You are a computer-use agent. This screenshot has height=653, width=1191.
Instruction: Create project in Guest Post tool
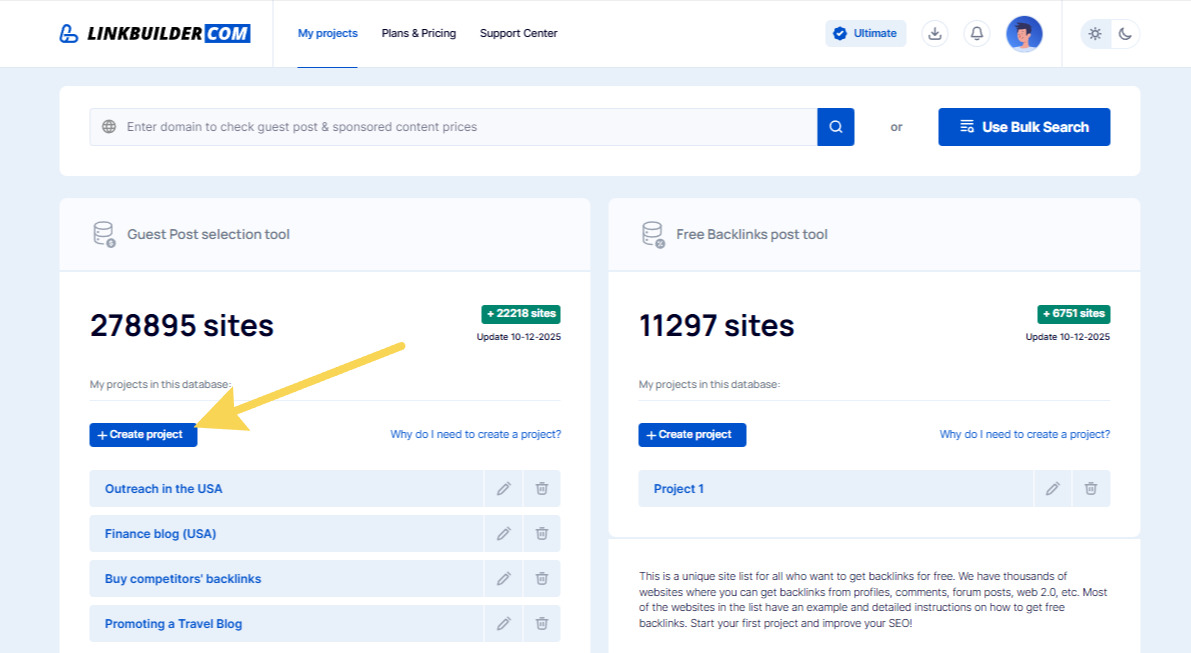[x=143, y=435]
